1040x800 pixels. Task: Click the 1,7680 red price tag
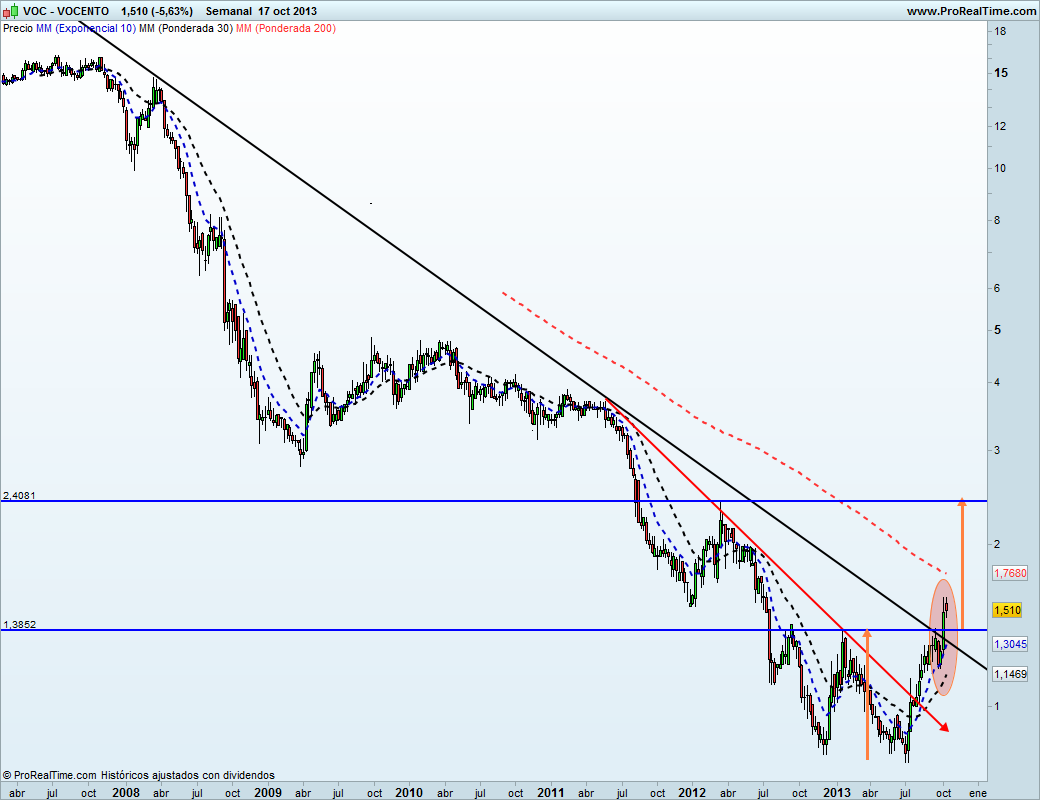1009,573
